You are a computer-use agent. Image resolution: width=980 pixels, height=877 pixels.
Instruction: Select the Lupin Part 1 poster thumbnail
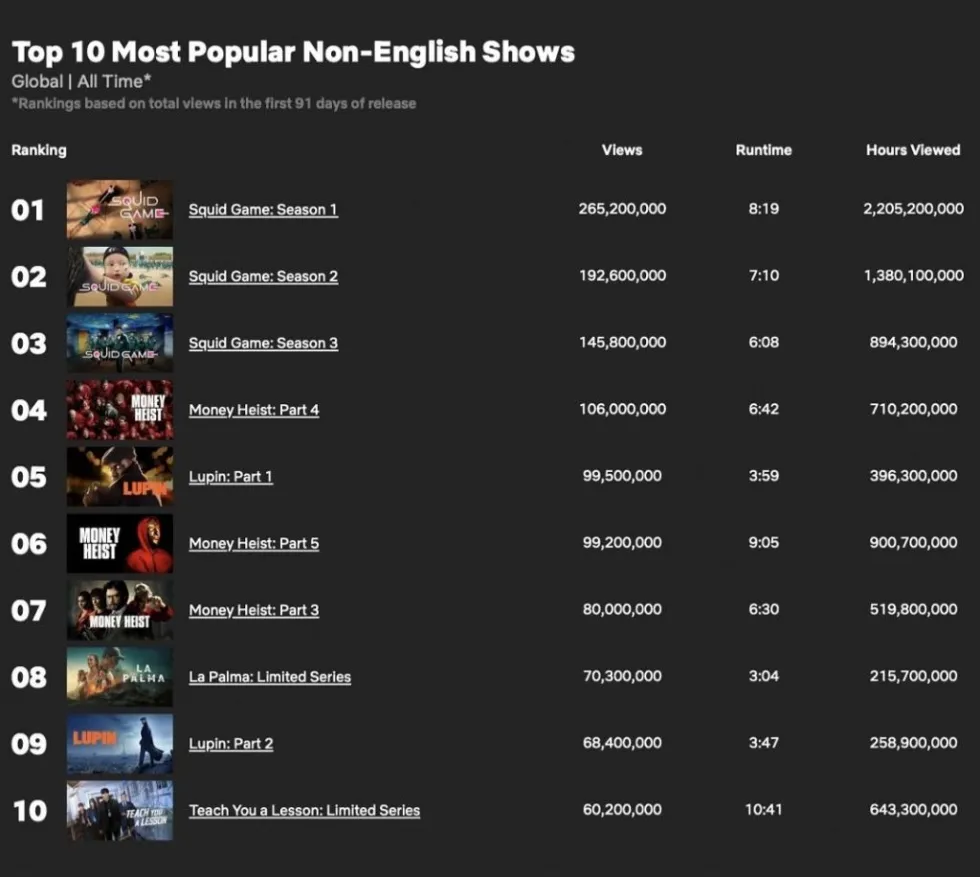coord(120,477)
